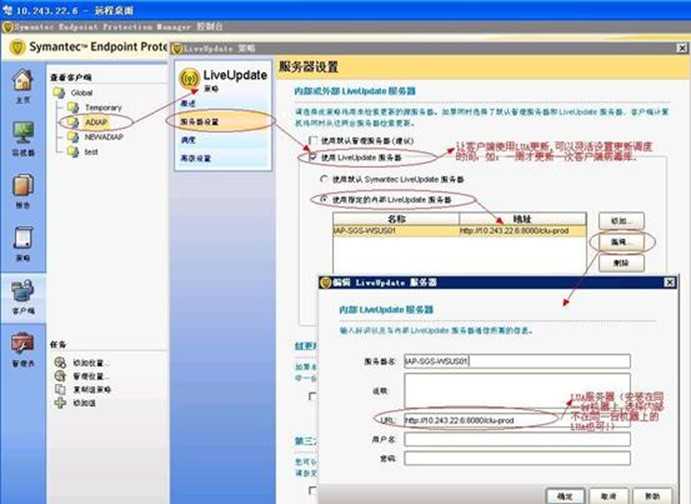Select 使用指定的内部 LiveUpdate 服务器 radio
Viewport: 691px width, 504px height.
click(x=324, y=199)
